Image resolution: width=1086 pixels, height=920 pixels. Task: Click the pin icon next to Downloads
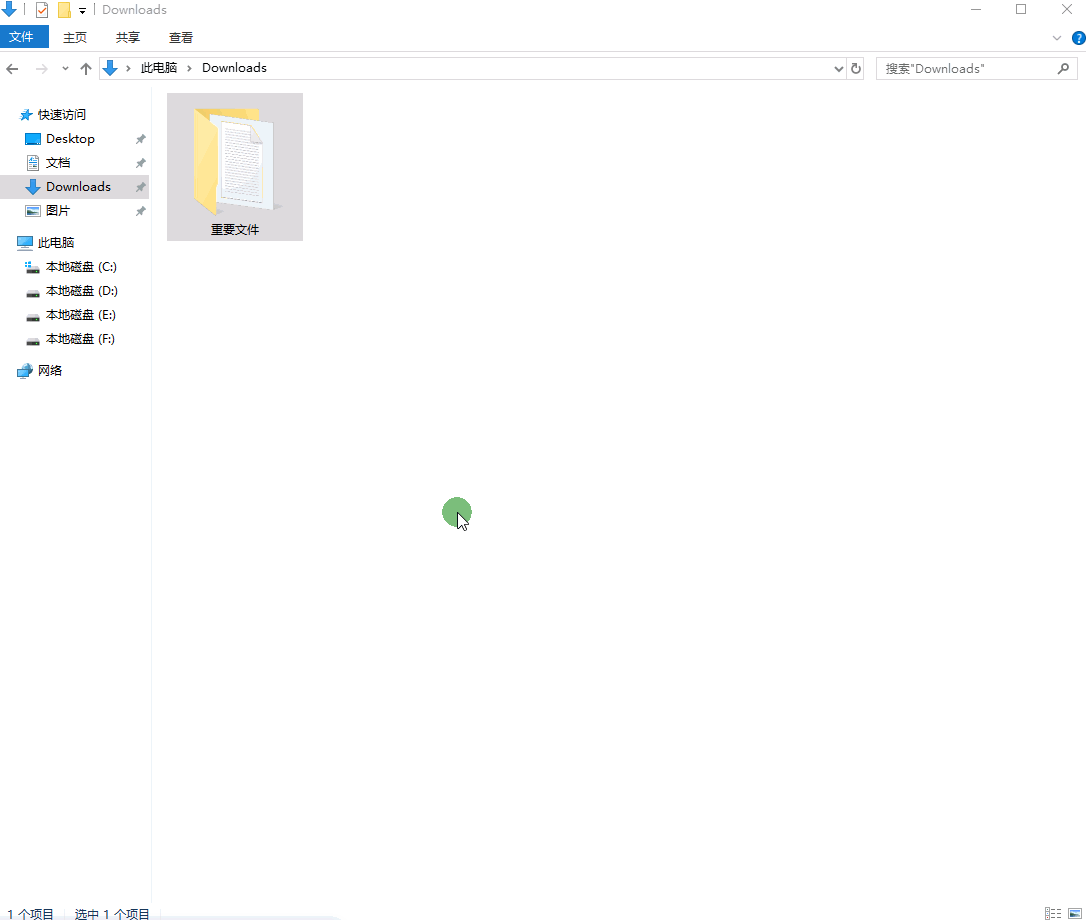141,187
